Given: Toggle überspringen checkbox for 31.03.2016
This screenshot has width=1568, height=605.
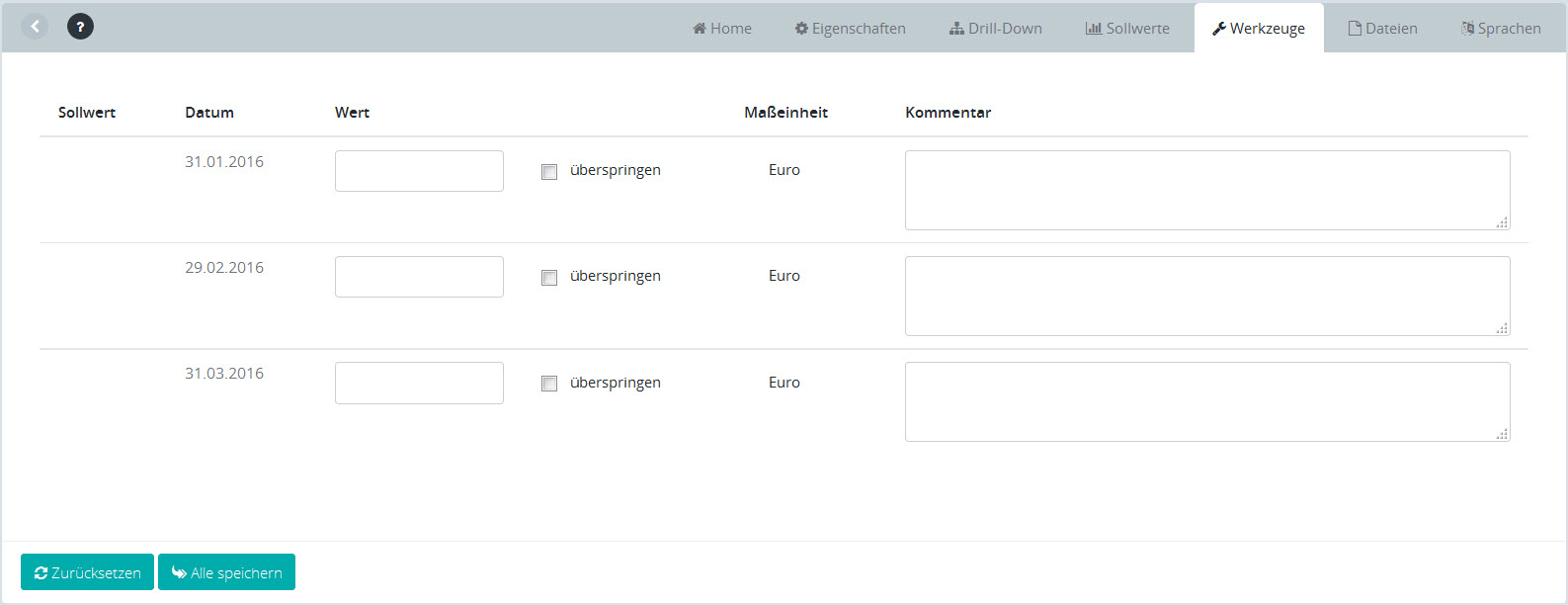Looking at the screenshot, I should point(549,384).
